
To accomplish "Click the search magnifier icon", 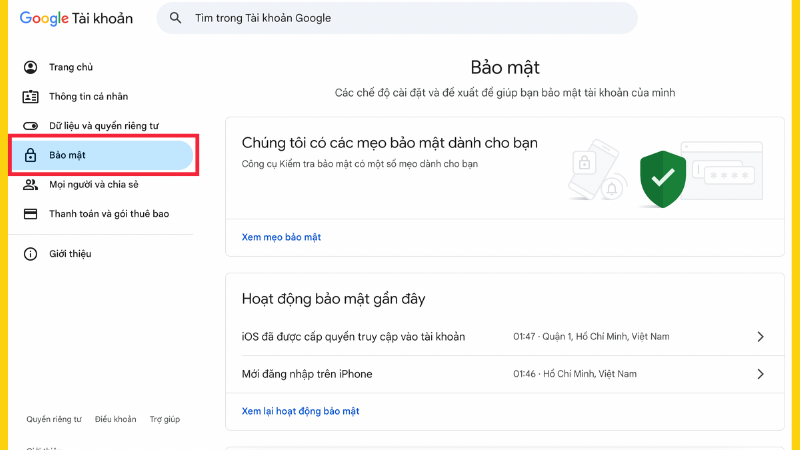I will (x=176, y=18).
